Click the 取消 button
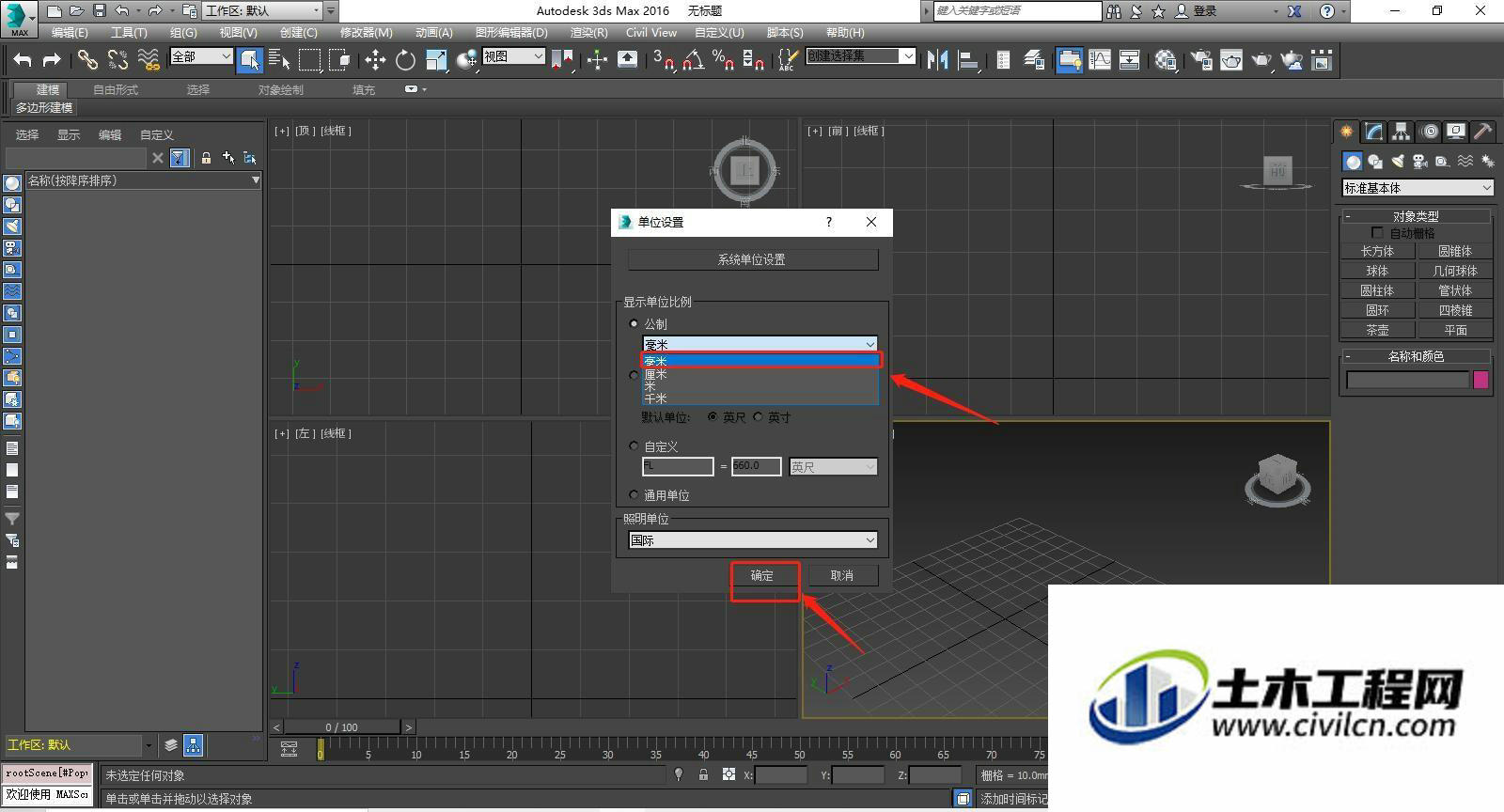The height and width of the screenshot is (812, 1504). 842,575
